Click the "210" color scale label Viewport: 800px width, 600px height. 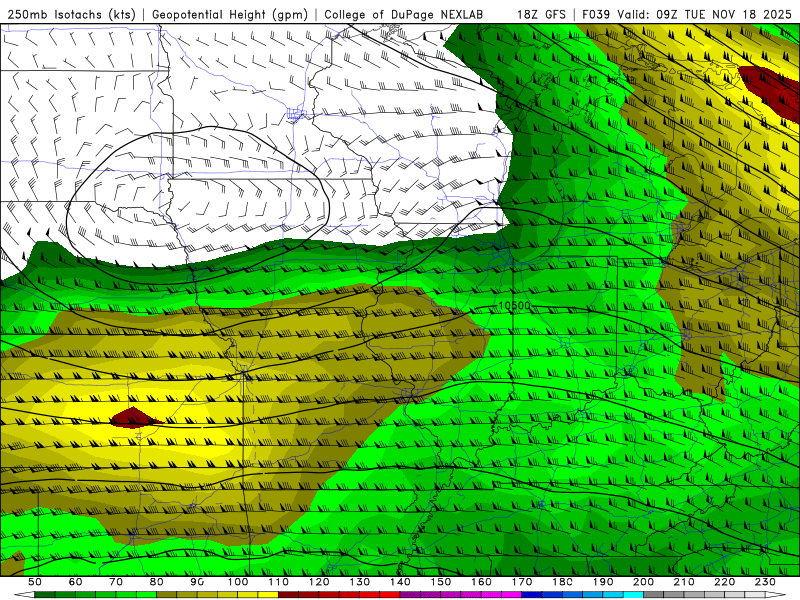click(x=684, y=582)
